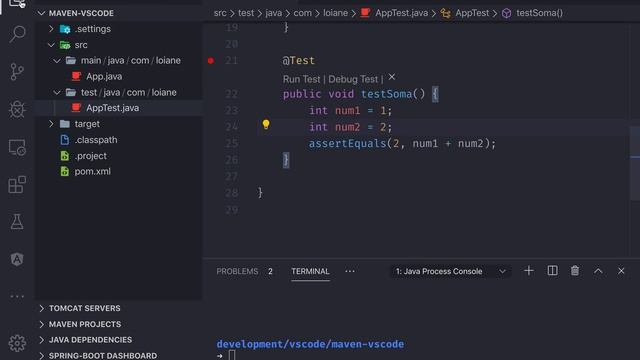Click Debug Test code lens
Image resolution: width=640 pixels, height=360 pixels.
pos(353,79)
